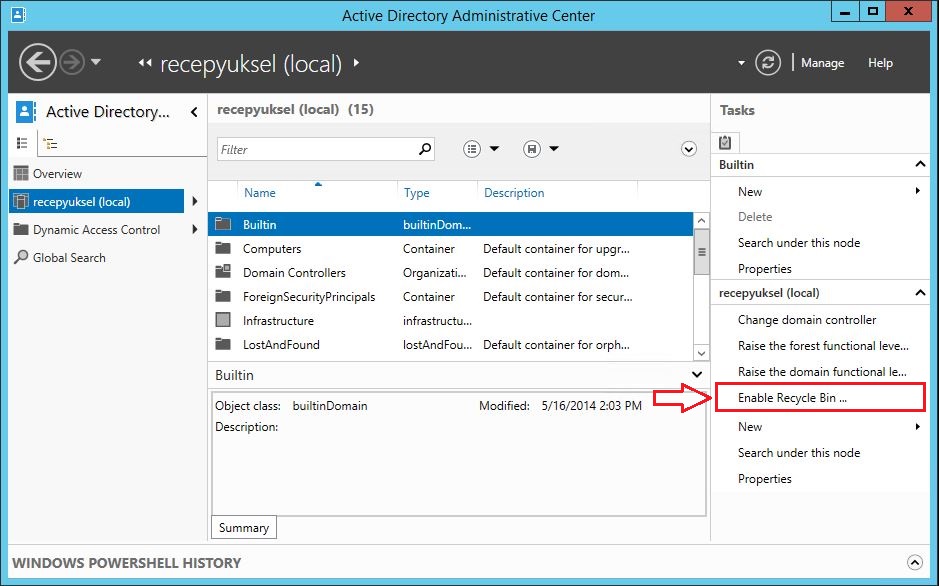
Task: Open Properties under recepyuksel (local) tasks
Action: tap(765, 479)
